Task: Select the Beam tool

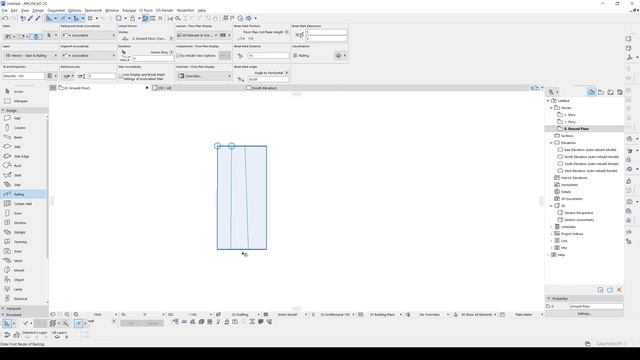Action: pyautogui.click(x=18, y=137)
